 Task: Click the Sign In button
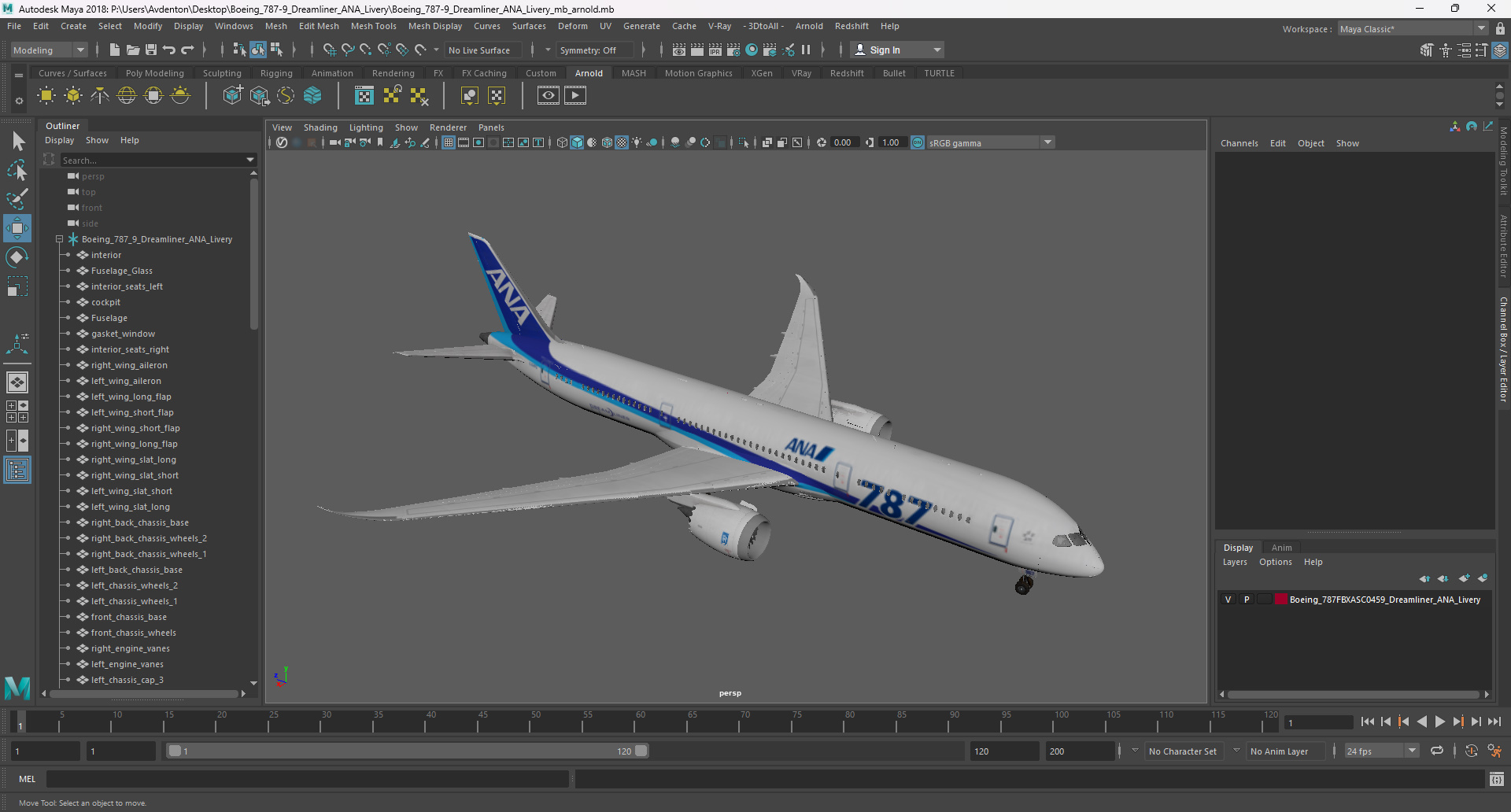(x=897, y=50)
